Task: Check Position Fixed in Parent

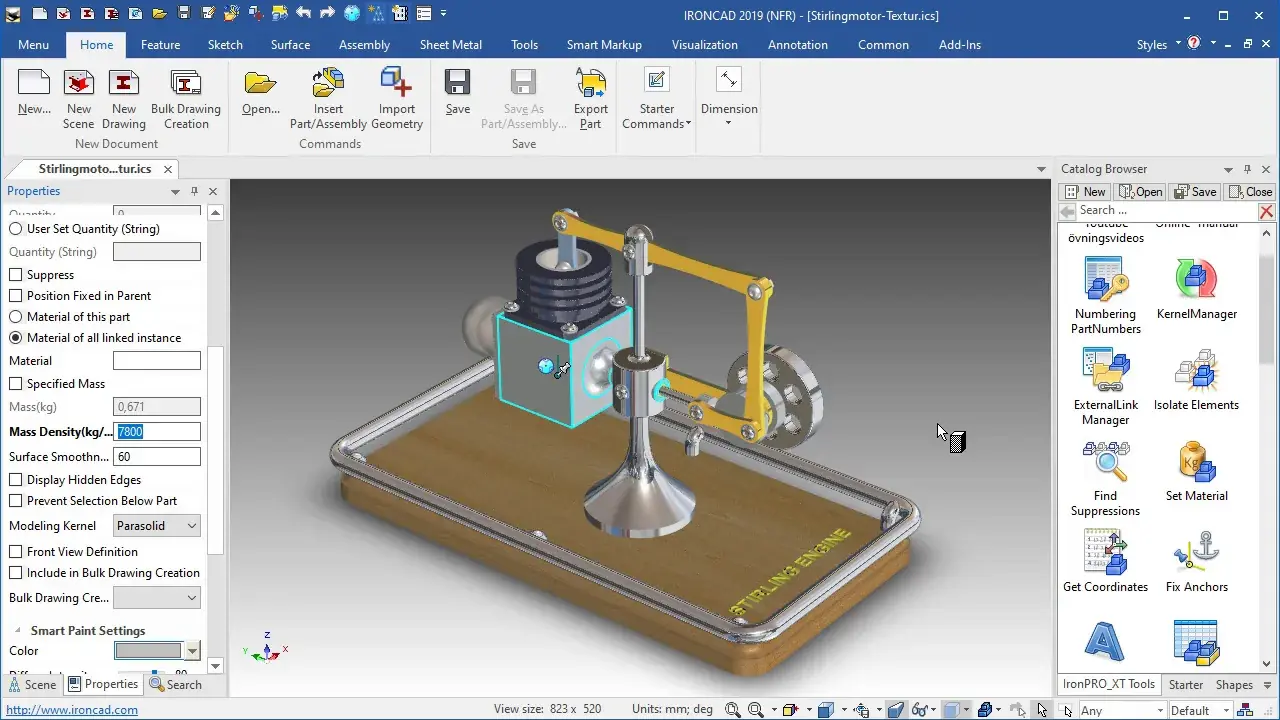Action: click(16, 296)
